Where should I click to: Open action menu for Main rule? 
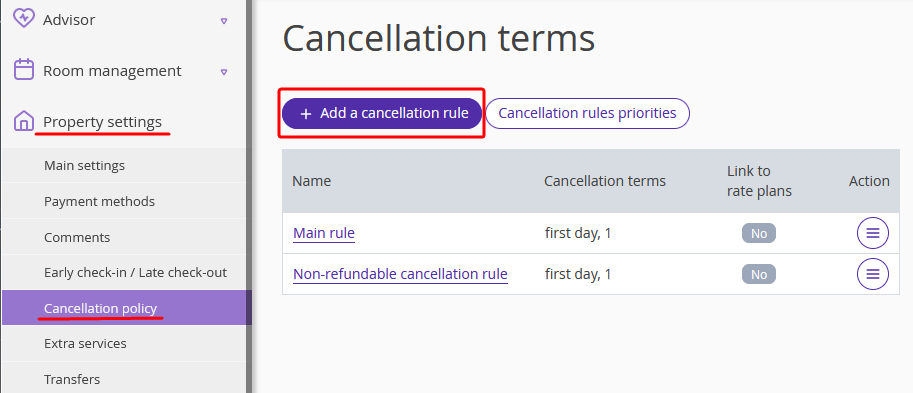coord(872,233)
